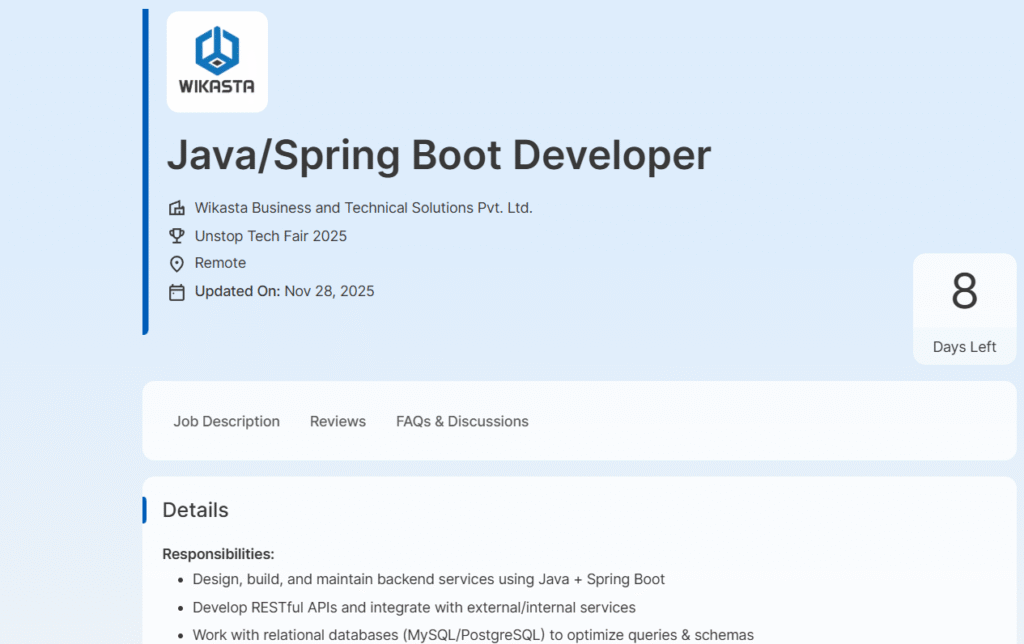Click the trophy icon beside Unstop Tech Fair
This screenshot has width=1024, height=644.
177,236
